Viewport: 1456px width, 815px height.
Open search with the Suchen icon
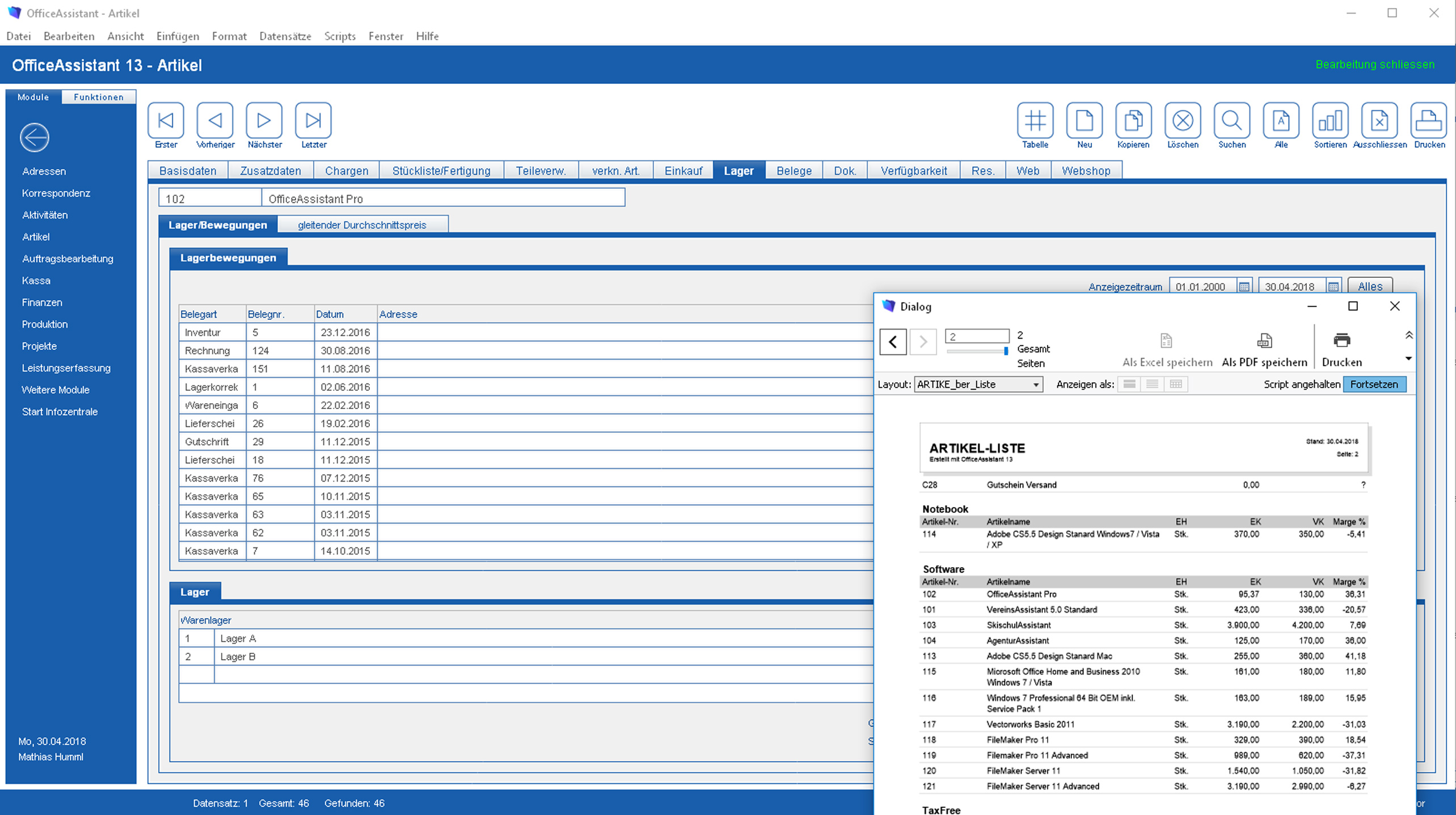click(x=1231, y=121)
